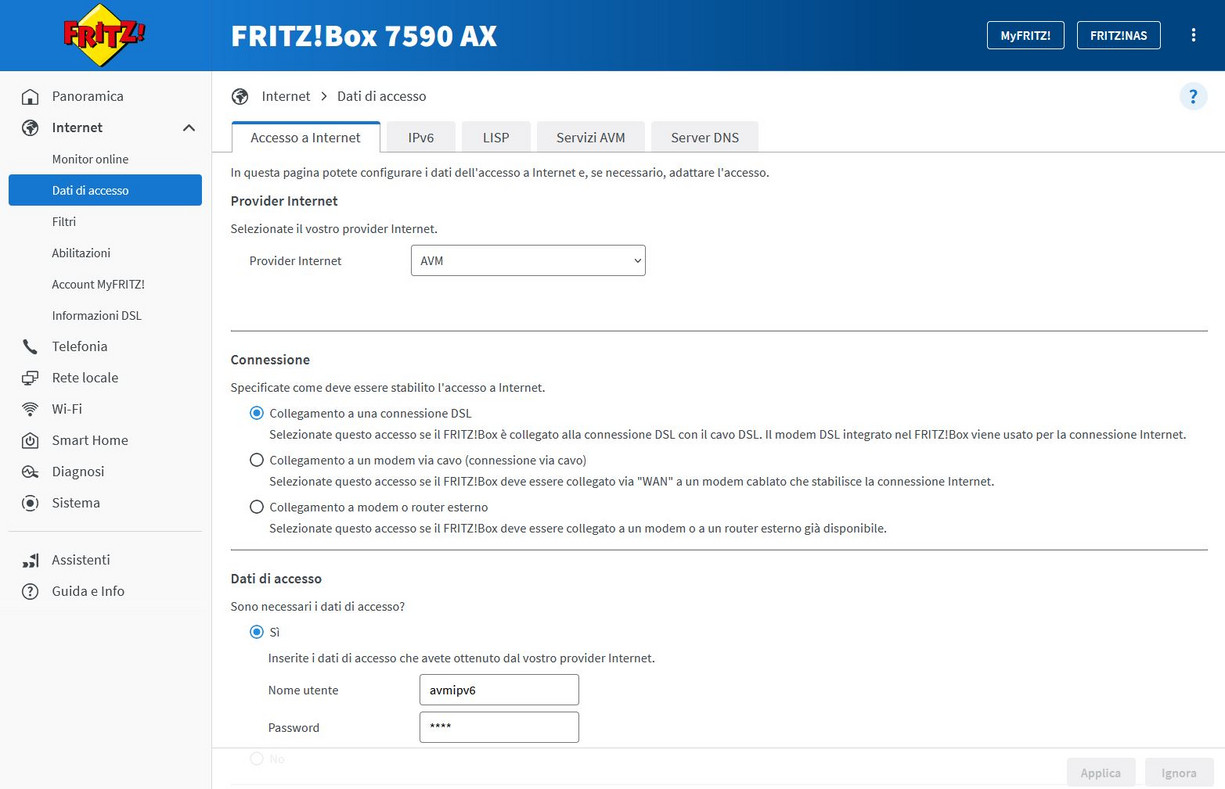The width and height of the screenshot is (1225, 789).
Task: Click the Password input field
Action: coord(499,727)
